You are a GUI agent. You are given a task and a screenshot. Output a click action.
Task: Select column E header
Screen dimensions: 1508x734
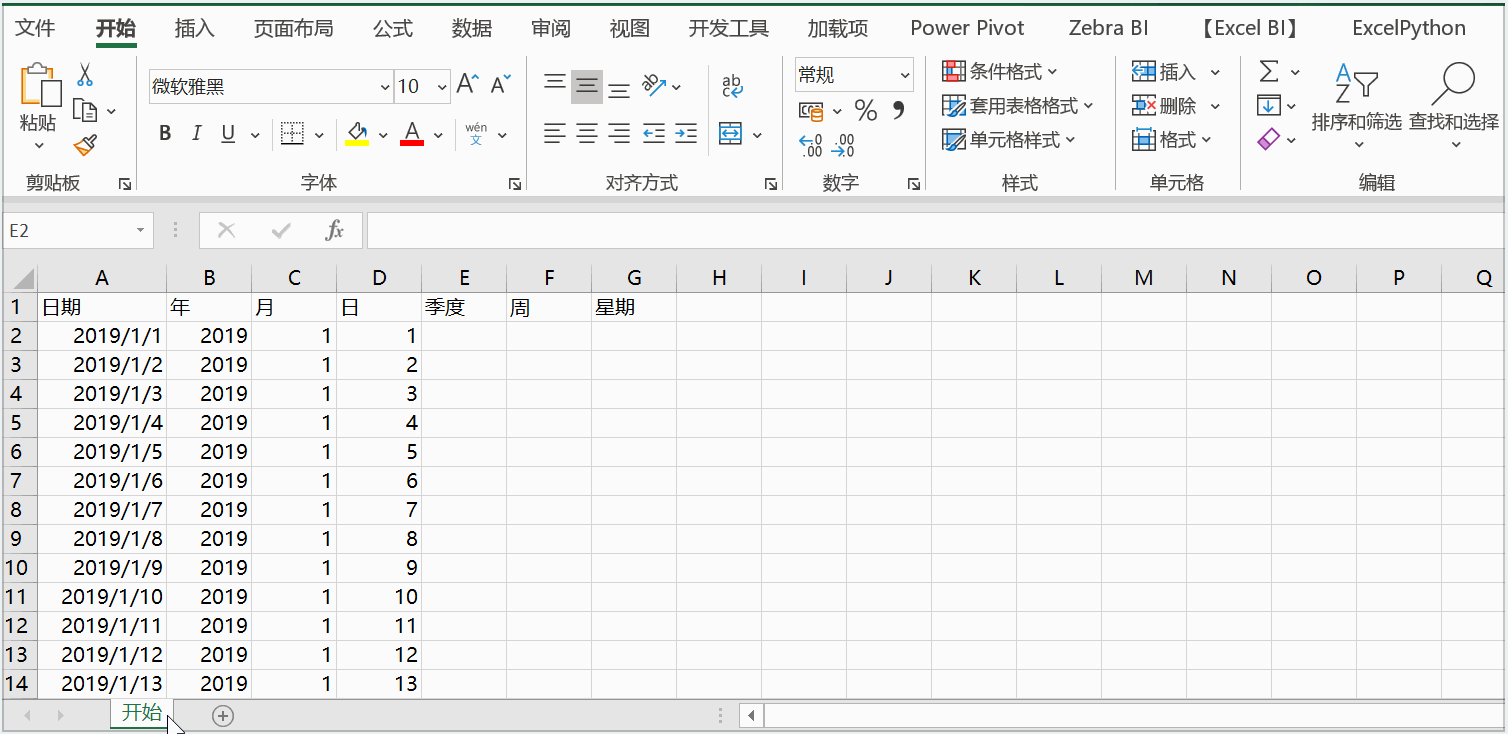tap(464, 279)
